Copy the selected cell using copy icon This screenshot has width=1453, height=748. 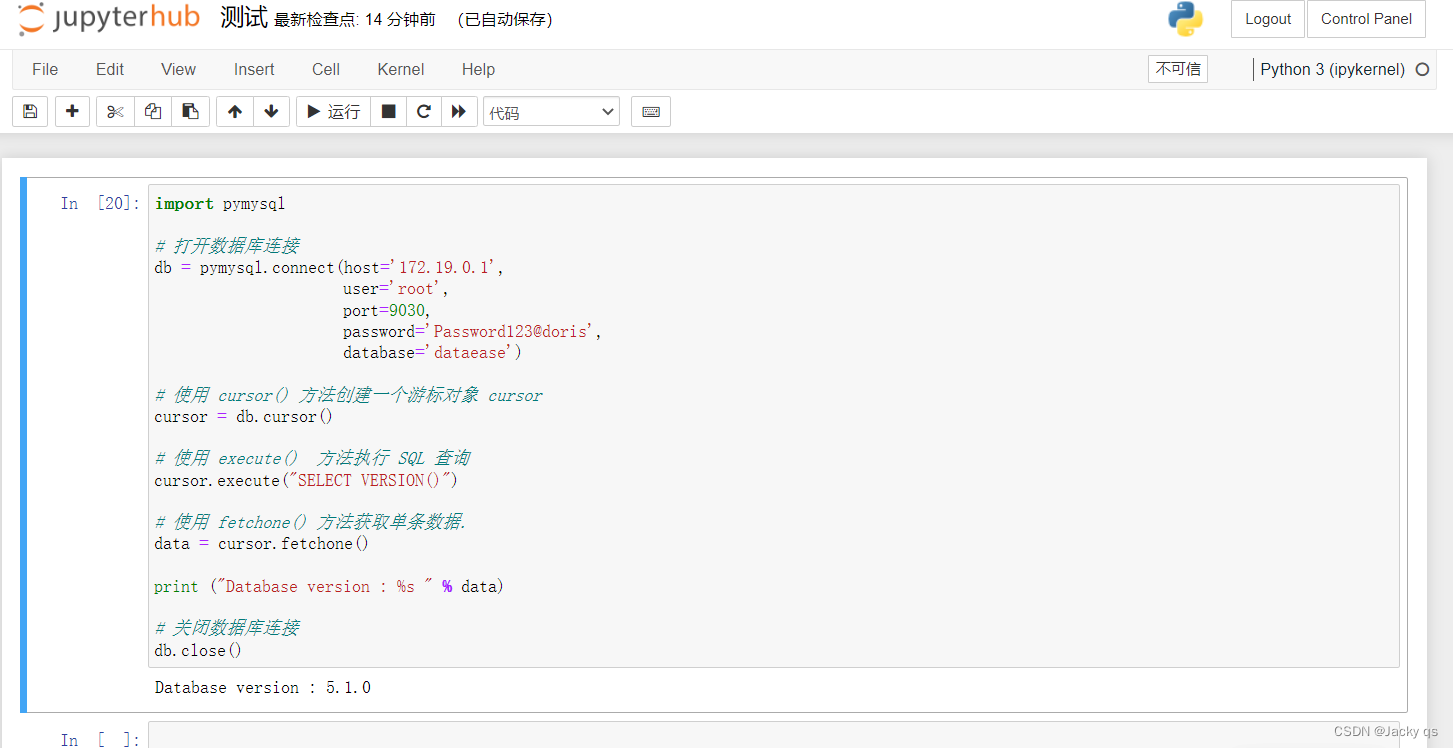tap(152, 111)
